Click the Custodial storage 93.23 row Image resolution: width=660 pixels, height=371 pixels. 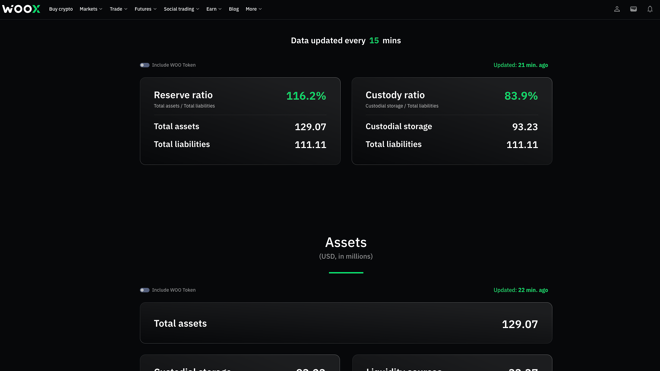[452, 127]
